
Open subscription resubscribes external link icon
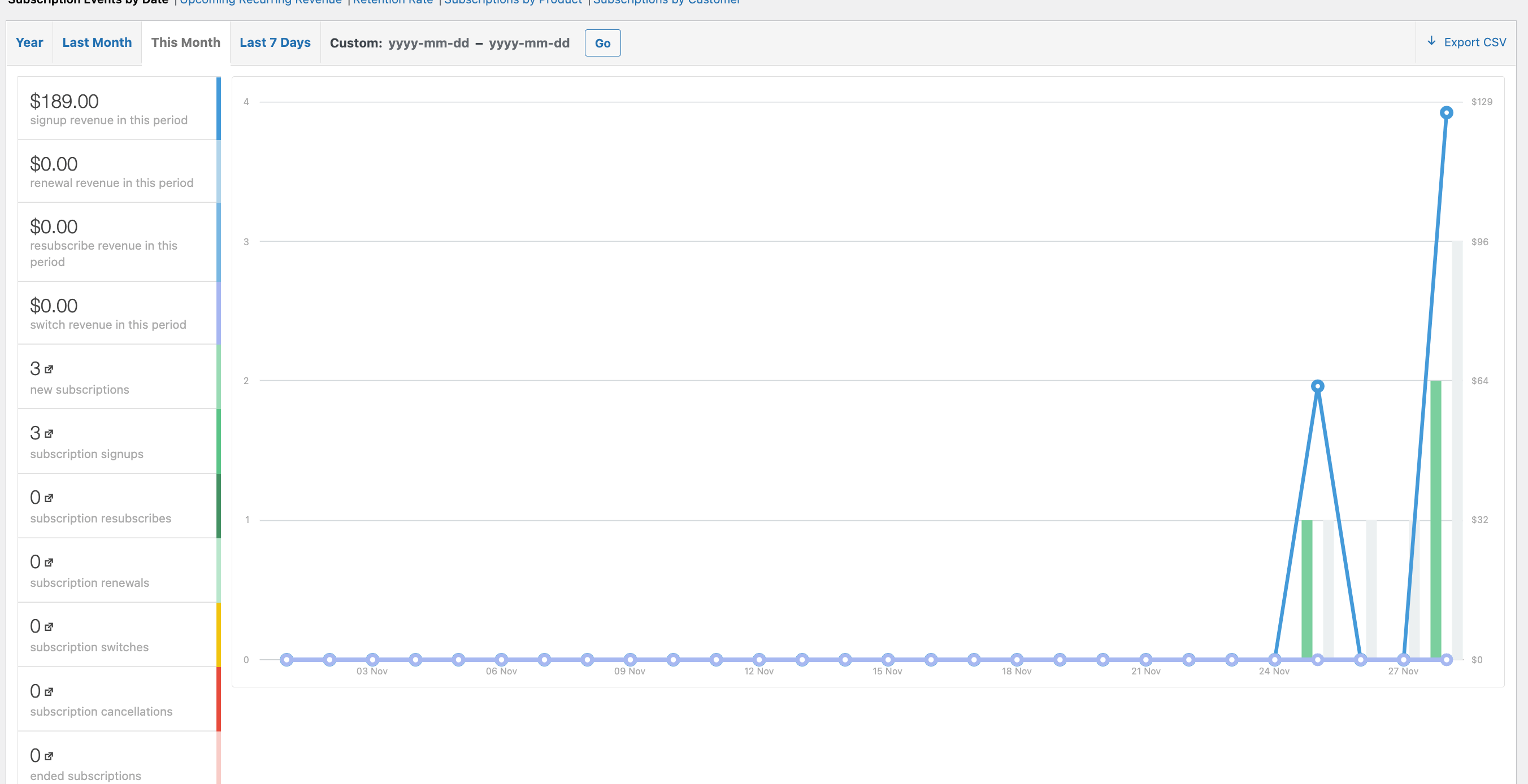[49, 497]
